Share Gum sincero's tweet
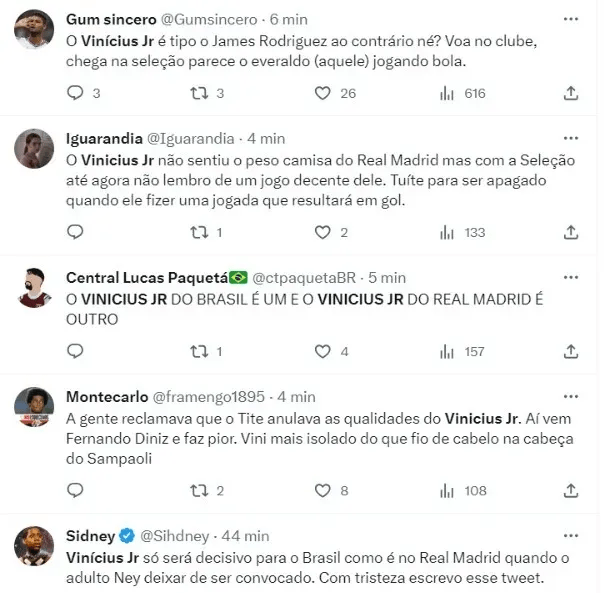The width and height of the screenshot is (609, 593). [571, 93]
